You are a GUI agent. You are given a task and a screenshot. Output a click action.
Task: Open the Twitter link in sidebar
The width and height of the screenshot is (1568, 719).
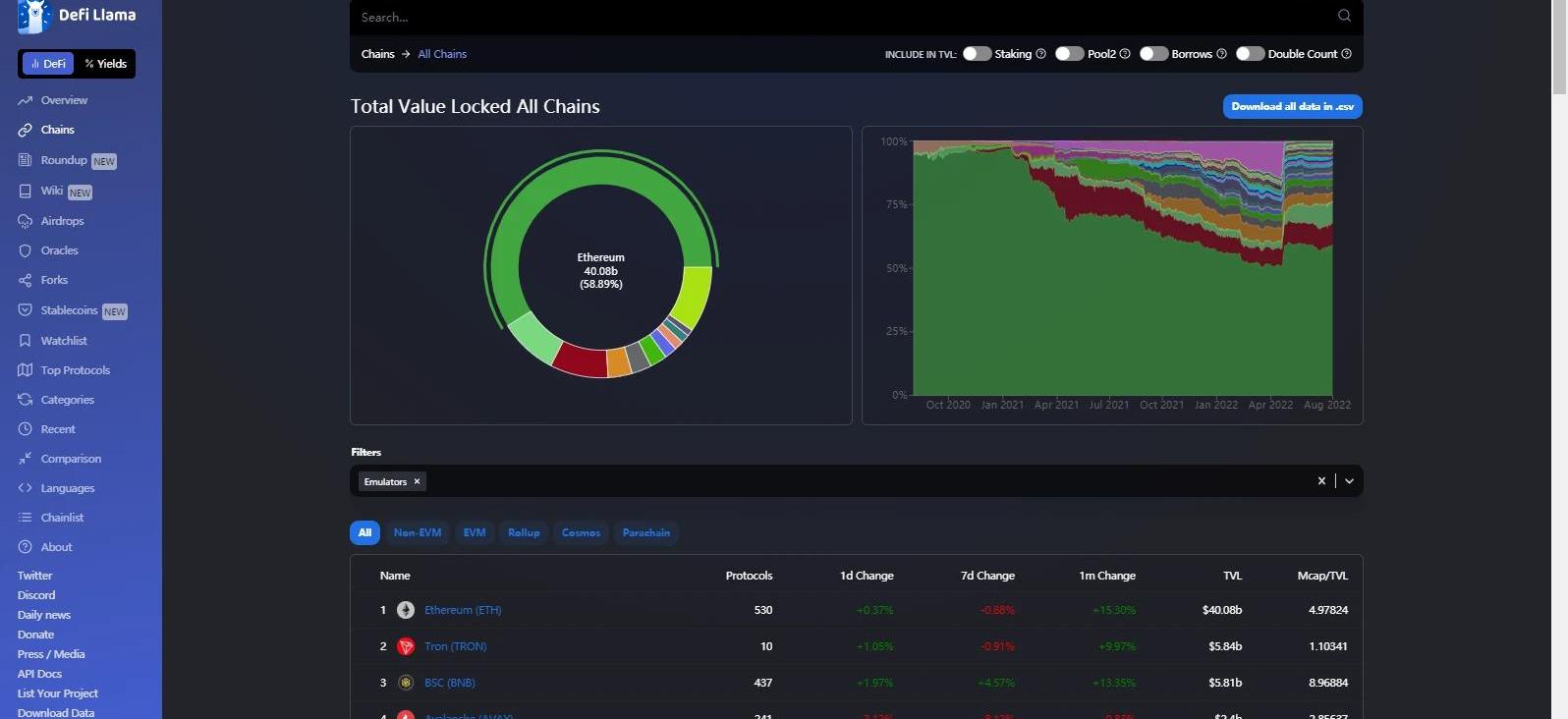[x=34, y=576]
